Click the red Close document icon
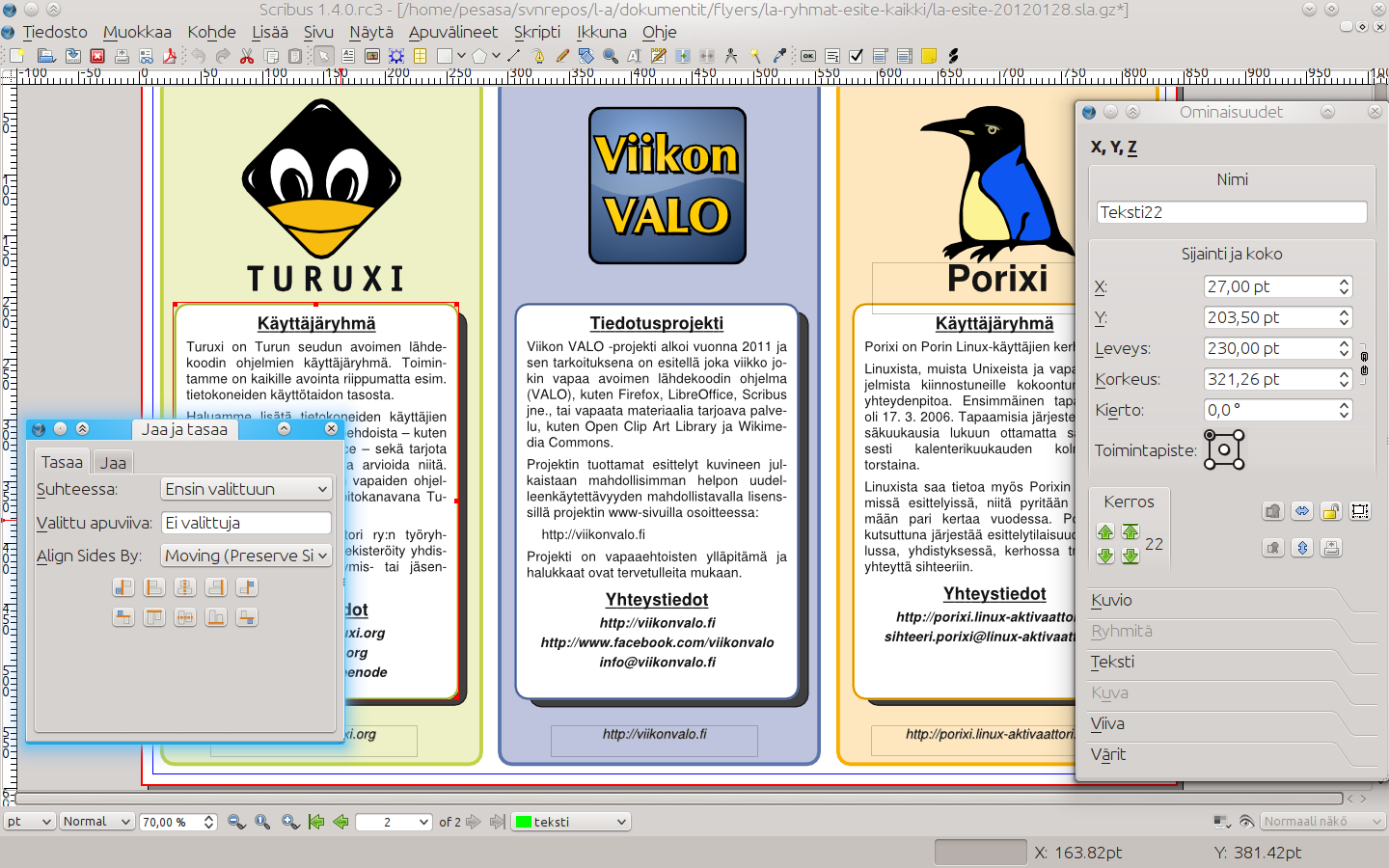Viewport: 1389px width, 868px height. pos(97,56)
